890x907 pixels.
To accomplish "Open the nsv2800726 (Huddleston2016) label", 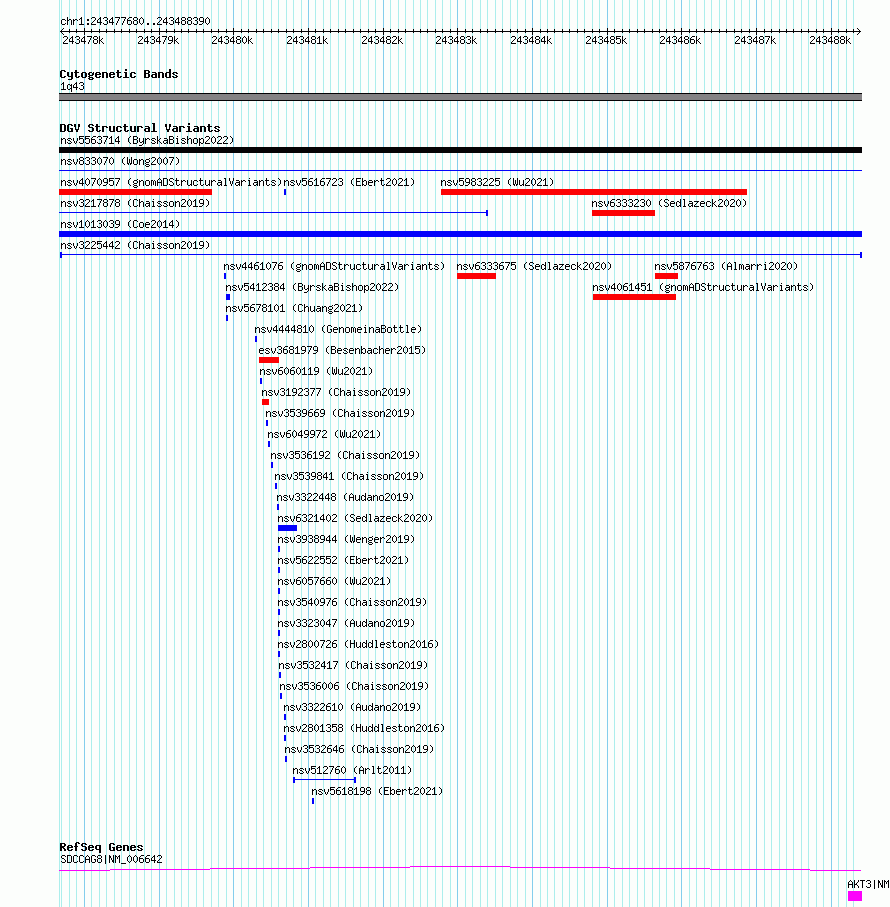I will (359, 644).
